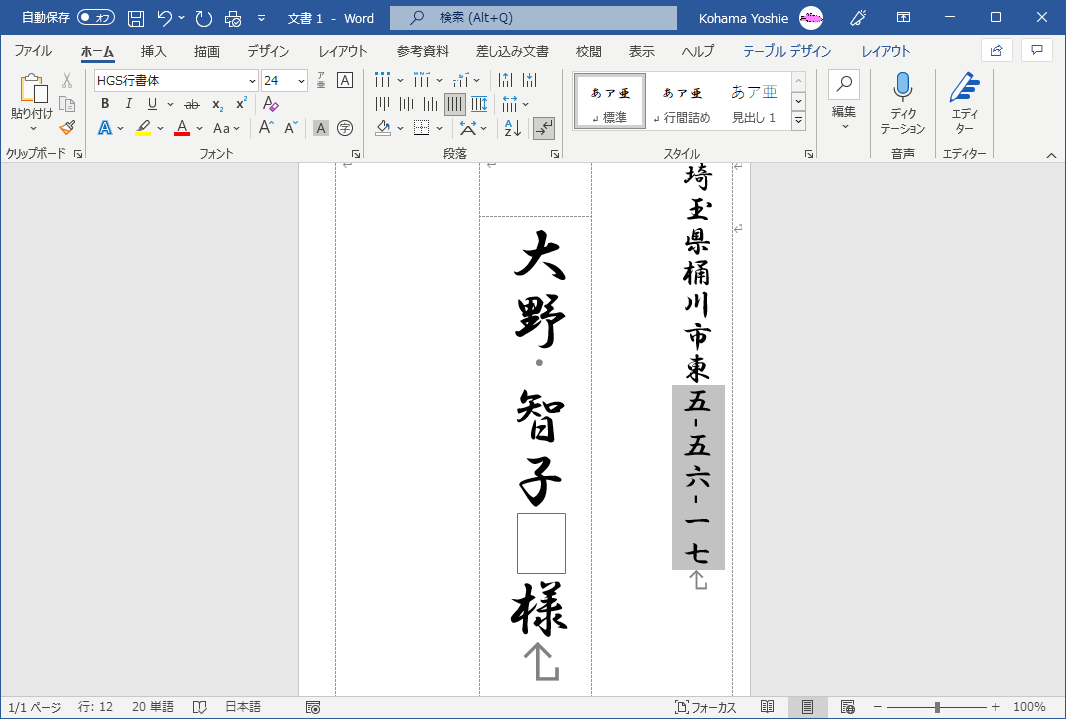Apply the 標準 (Normal) style
The height and width of the screenshot is (719, 1066).
point(610,101)
